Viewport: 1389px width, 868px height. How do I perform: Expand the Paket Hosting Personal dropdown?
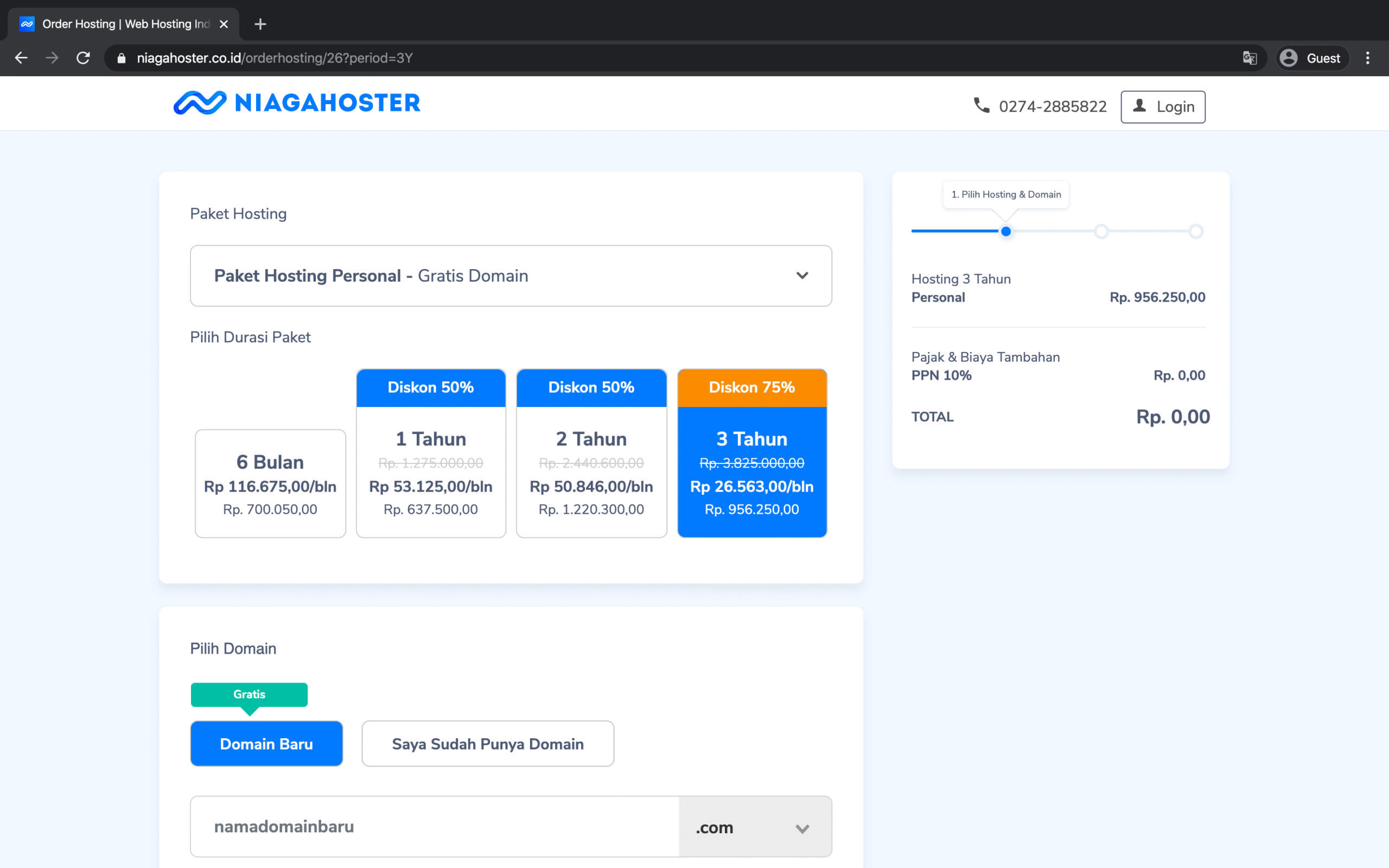coord(511,276)
